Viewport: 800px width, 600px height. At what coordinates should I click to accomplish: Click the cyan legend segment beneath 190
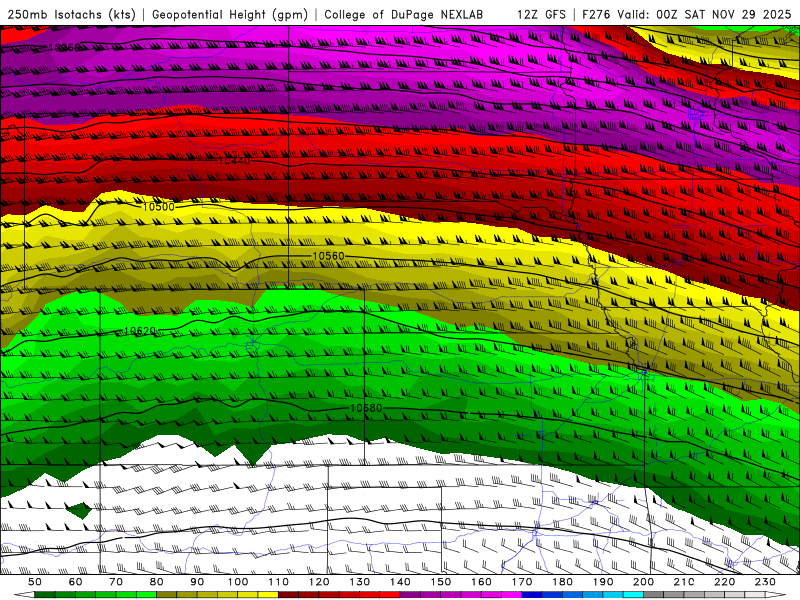613,595
